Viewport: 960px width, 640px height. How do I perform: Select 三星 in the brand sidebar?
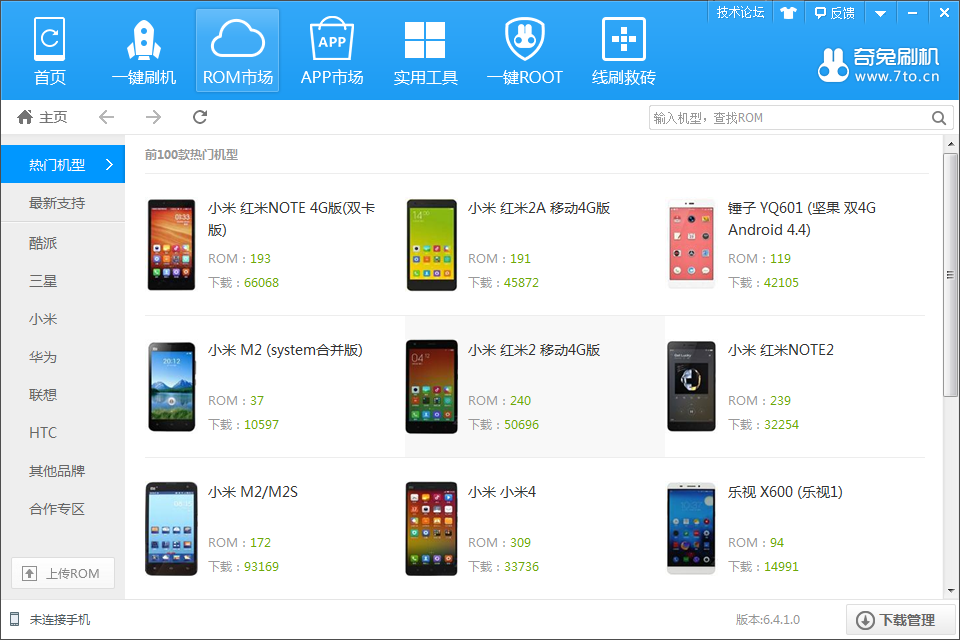pyautogui.click(x=43, y=281)
